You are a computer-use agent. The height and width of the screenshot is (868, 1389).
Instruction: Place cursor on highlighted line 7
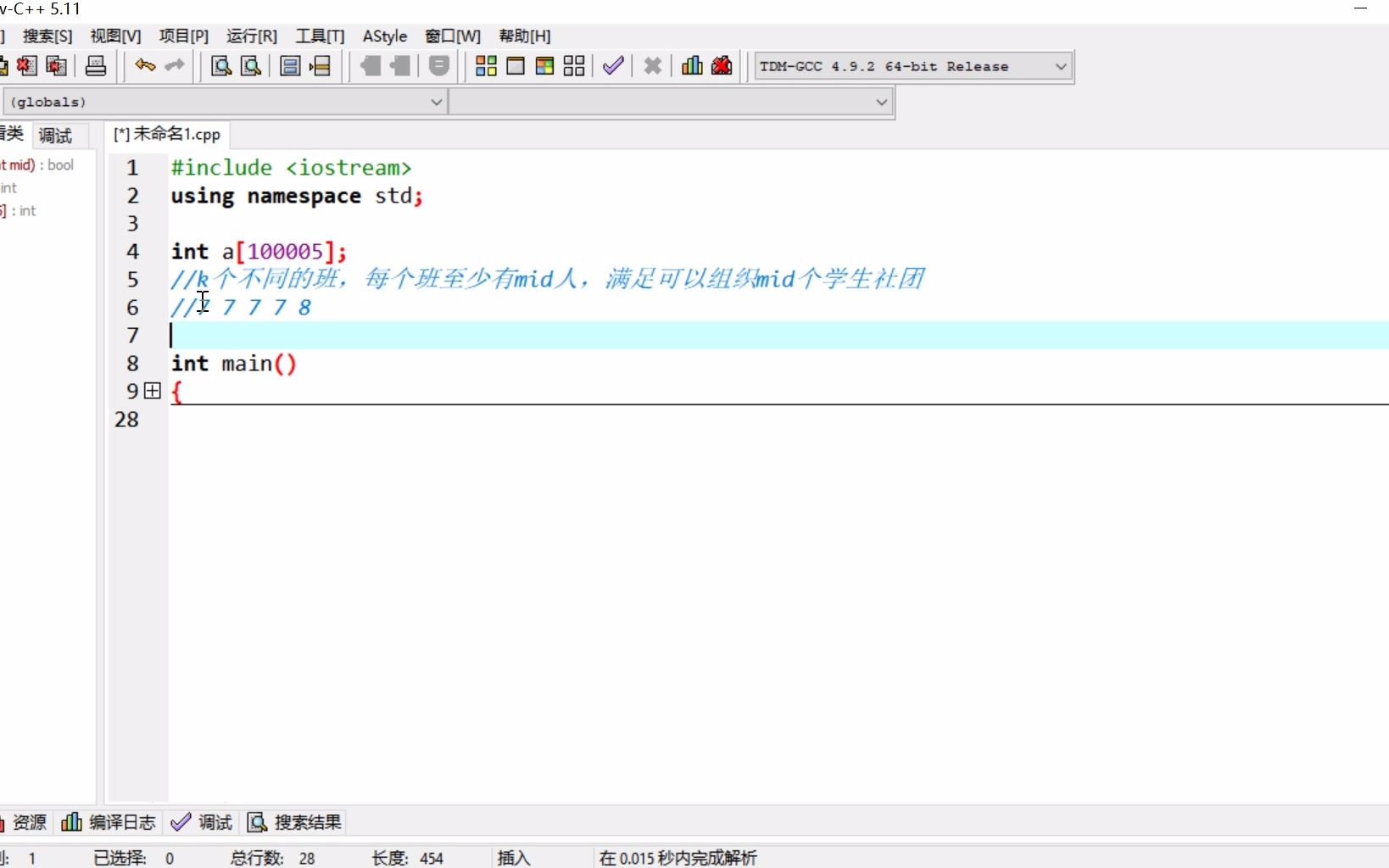pyautogui.click(x=778, y=336)
